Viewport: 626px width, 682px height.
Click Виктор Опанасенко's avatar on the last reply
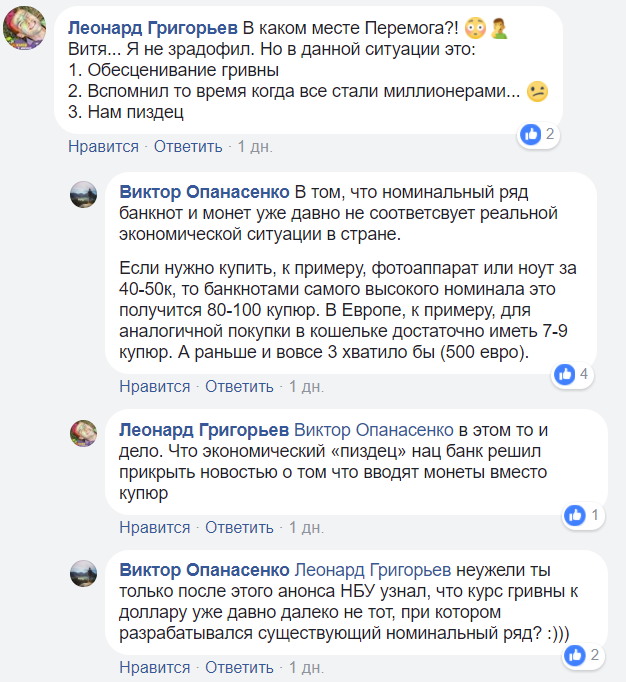click(83, 573)
